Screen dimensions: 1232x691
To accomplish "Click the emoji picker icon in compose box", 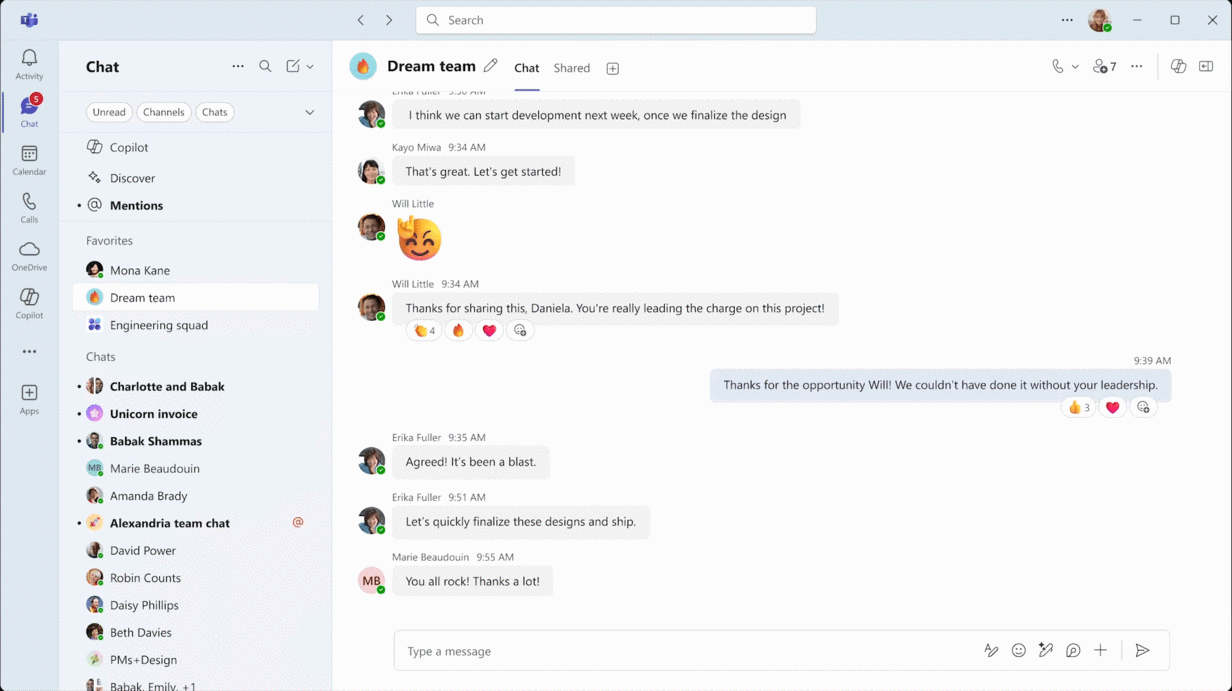I will point(1018,651).
